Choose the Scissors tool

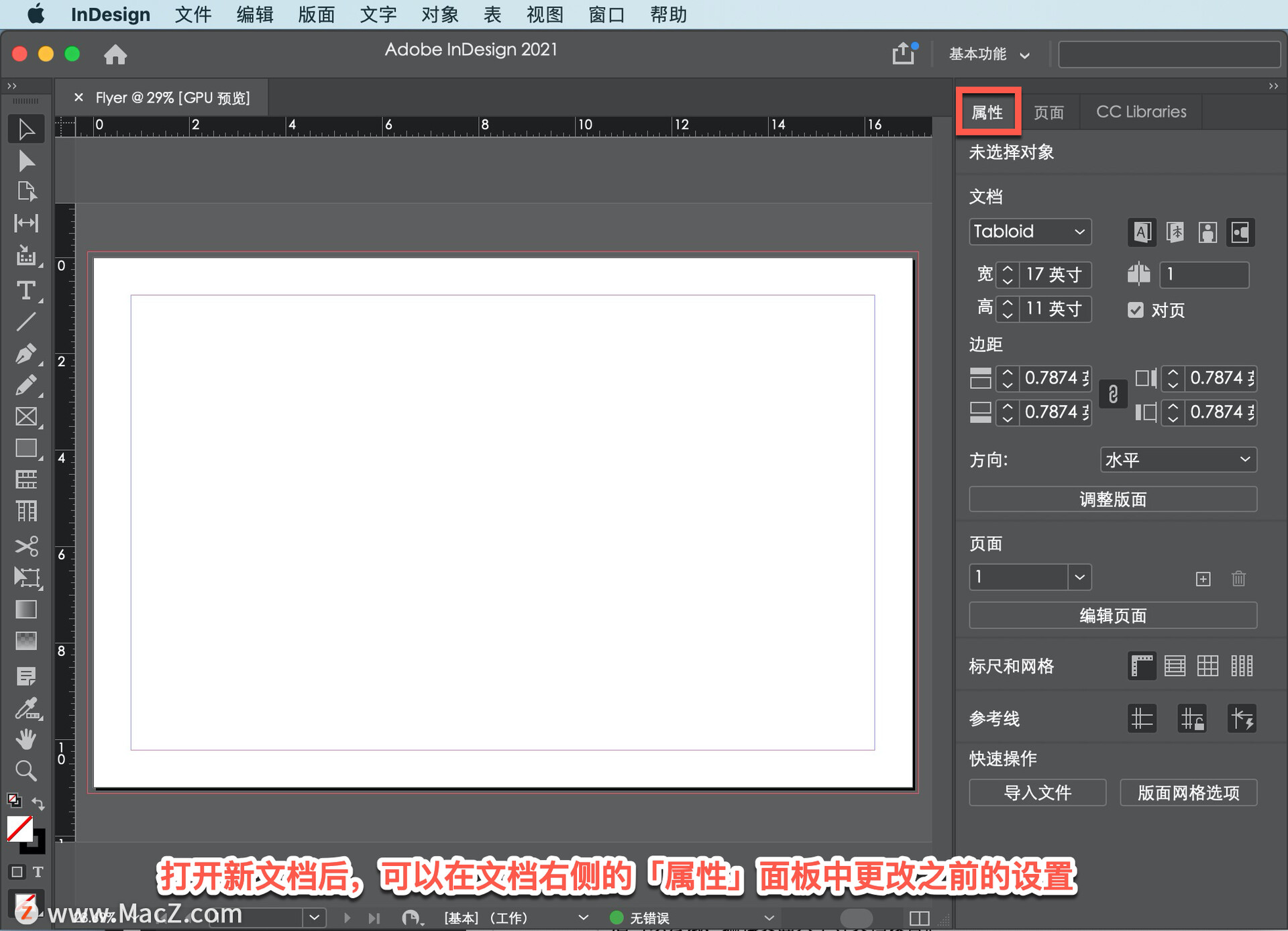coord(26,546)
